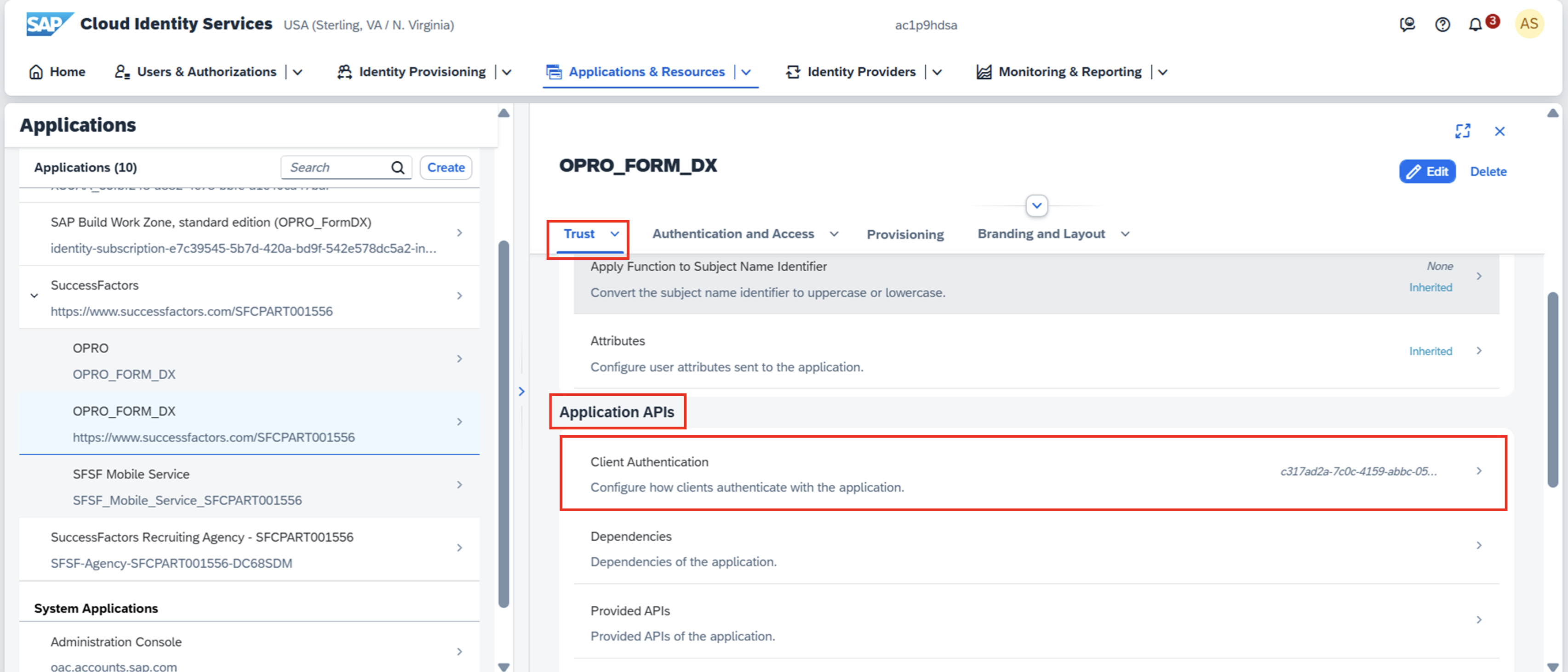Click the Create application button
The height and width of the screenshot is (672, 1568).
coord(446,167)
